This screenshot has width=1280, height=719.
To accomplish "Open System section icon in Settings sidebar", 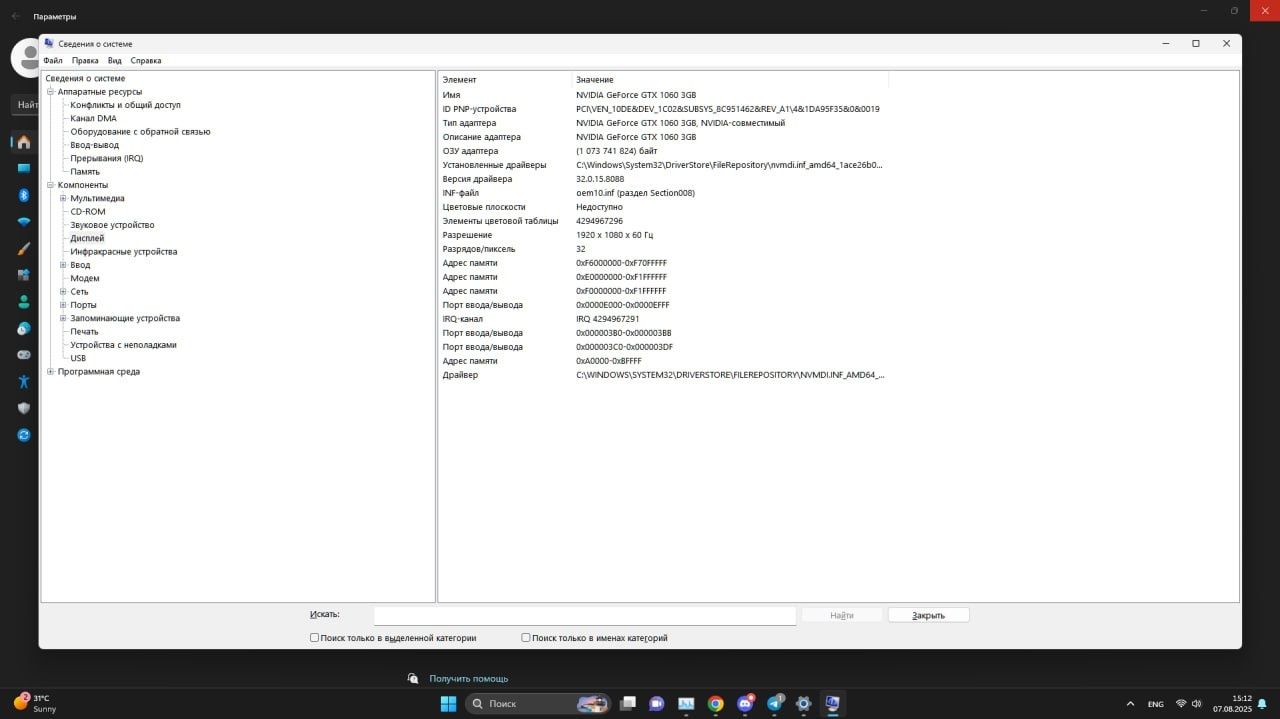I will (x=23, y=168).
